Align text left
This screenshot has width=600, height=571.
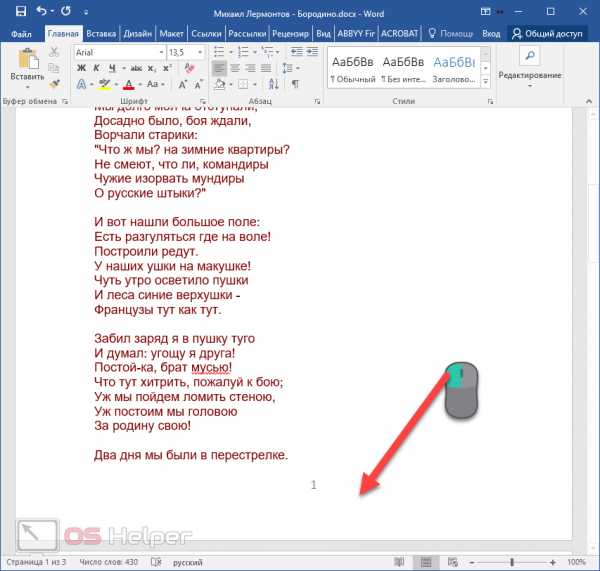pos(219,68)
